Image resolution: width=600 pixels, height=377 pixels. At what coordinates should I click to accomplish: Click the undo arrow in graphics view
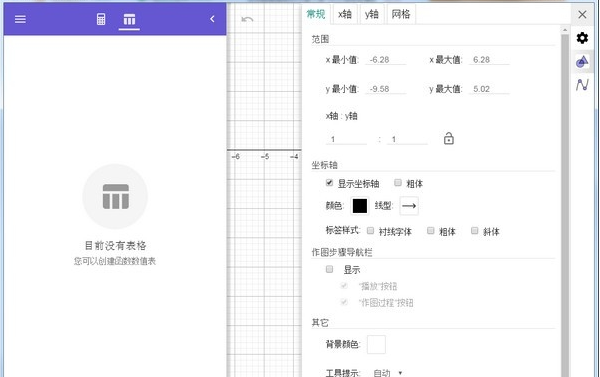pos(247,19)
